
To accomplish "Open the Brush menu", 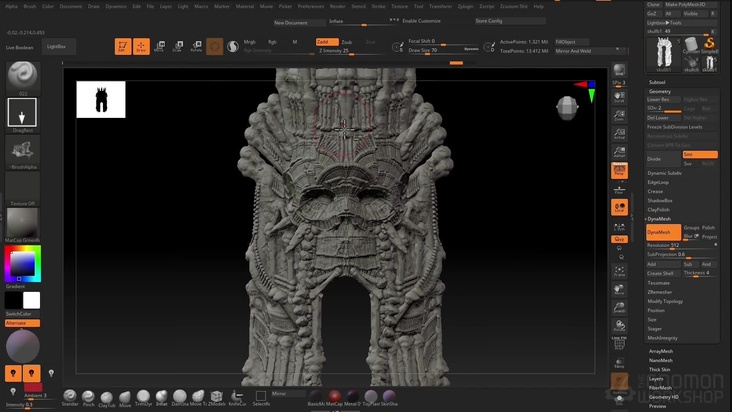I will tap(30, 7).
